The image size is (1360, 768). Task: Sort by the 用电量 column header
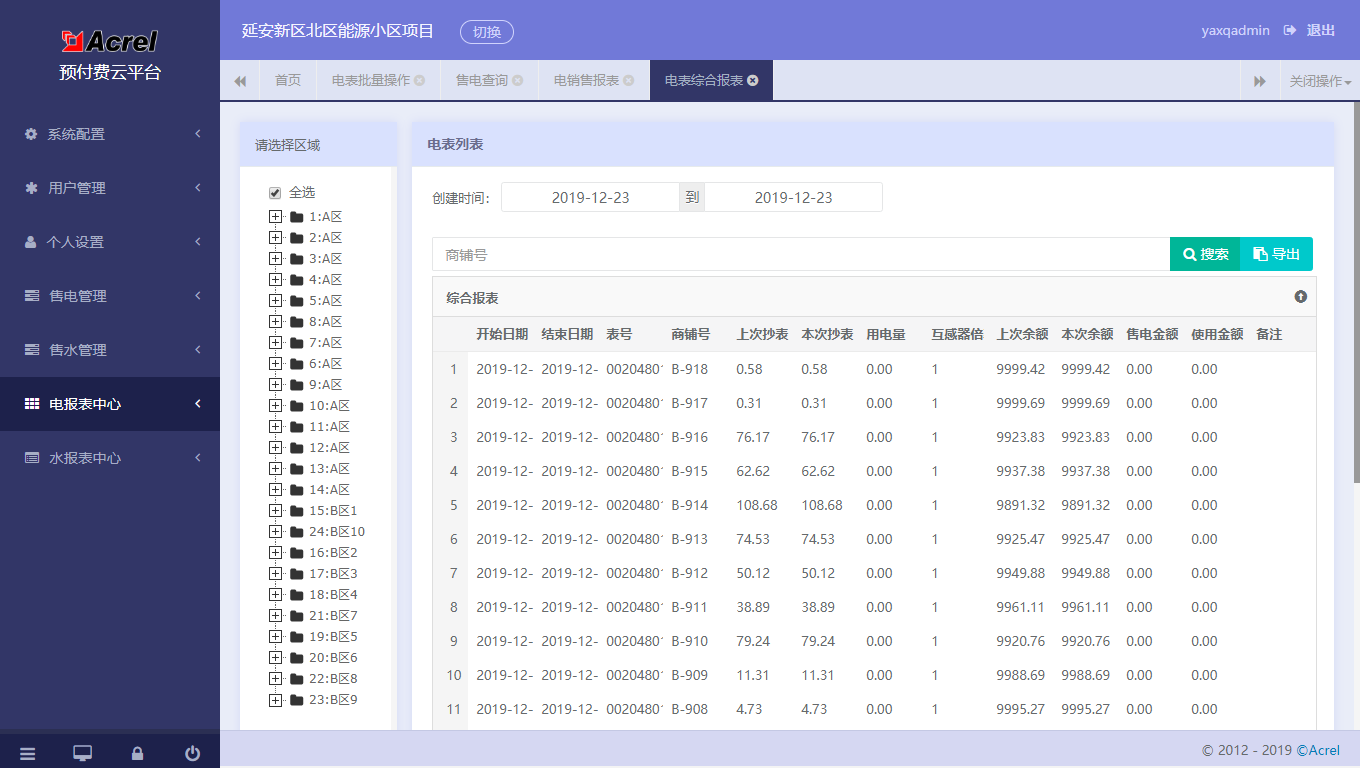tap(886, 334)
